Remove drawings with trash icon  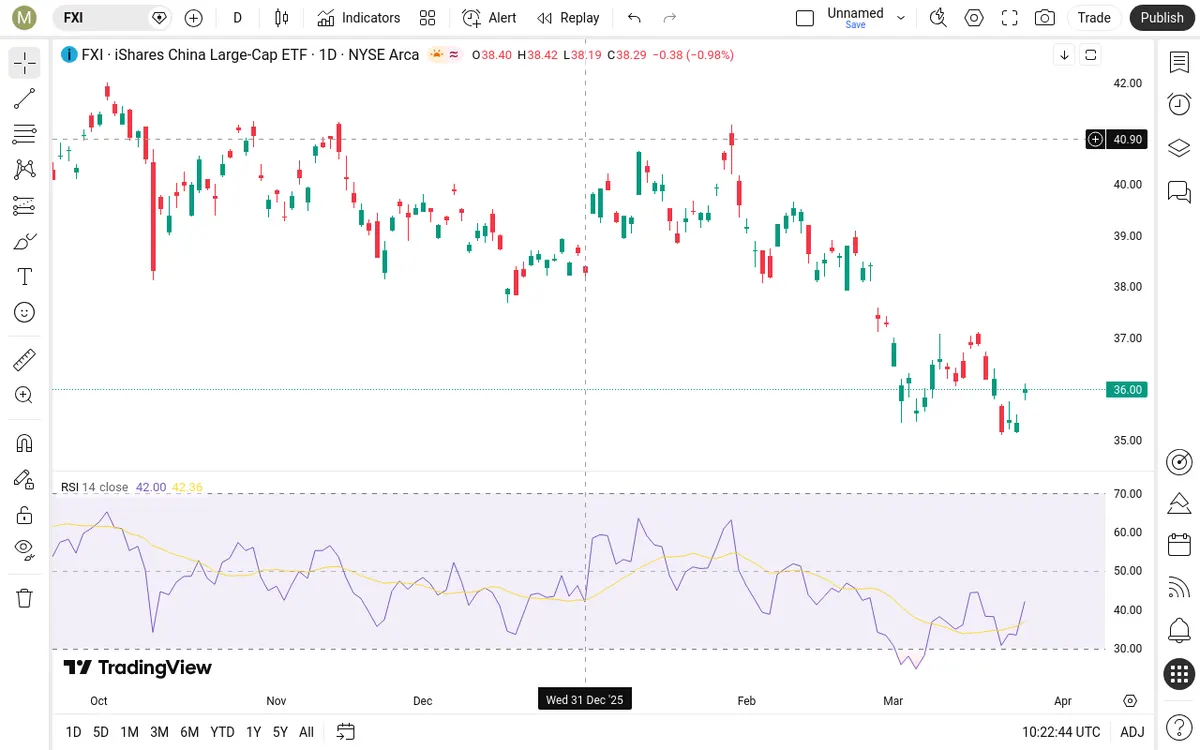(x=25, y=598)
